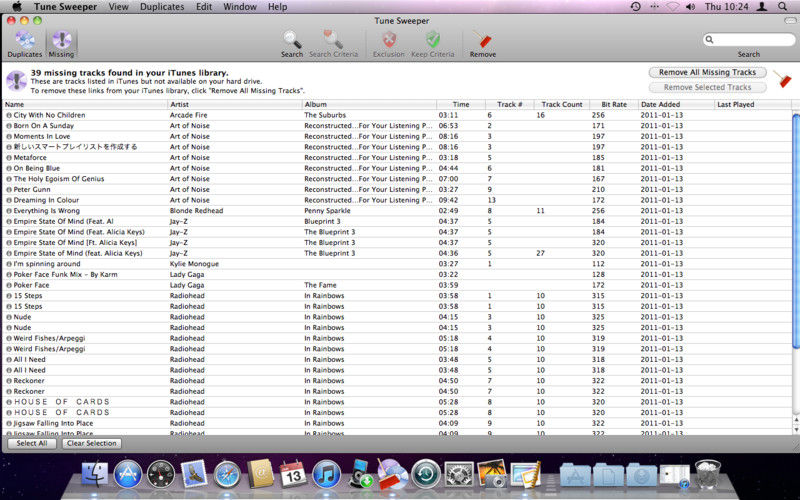Click the scroll down arrow of track list
Viewport: 800px width, 500px height.
796,430
